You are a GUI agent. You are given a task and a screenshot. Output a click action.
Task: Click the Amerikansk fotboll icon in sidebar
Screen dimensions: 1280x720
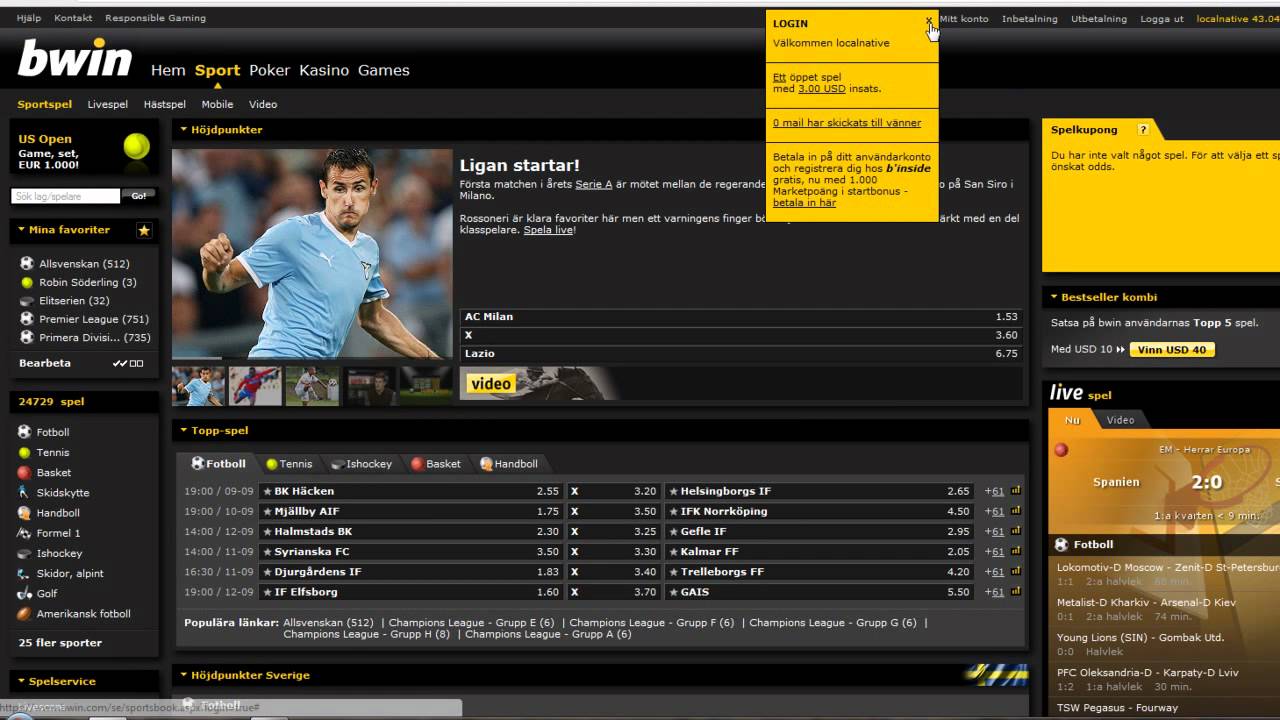pos(25,613)
